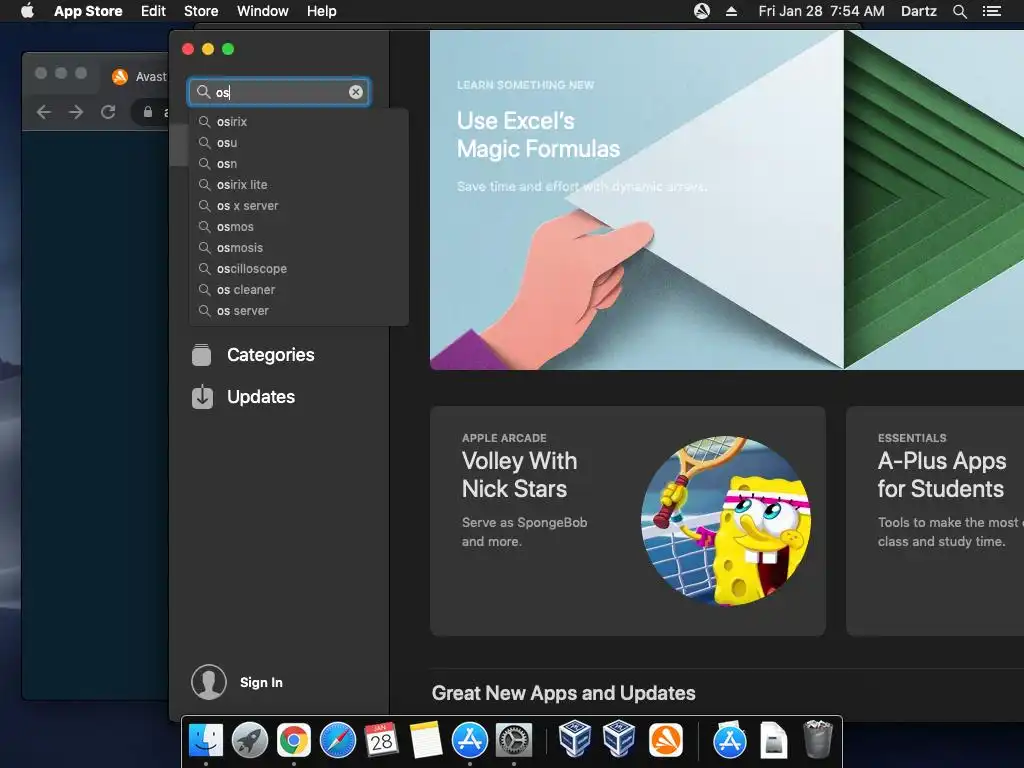Click the running App Store Dock icon

pos(470,740)
